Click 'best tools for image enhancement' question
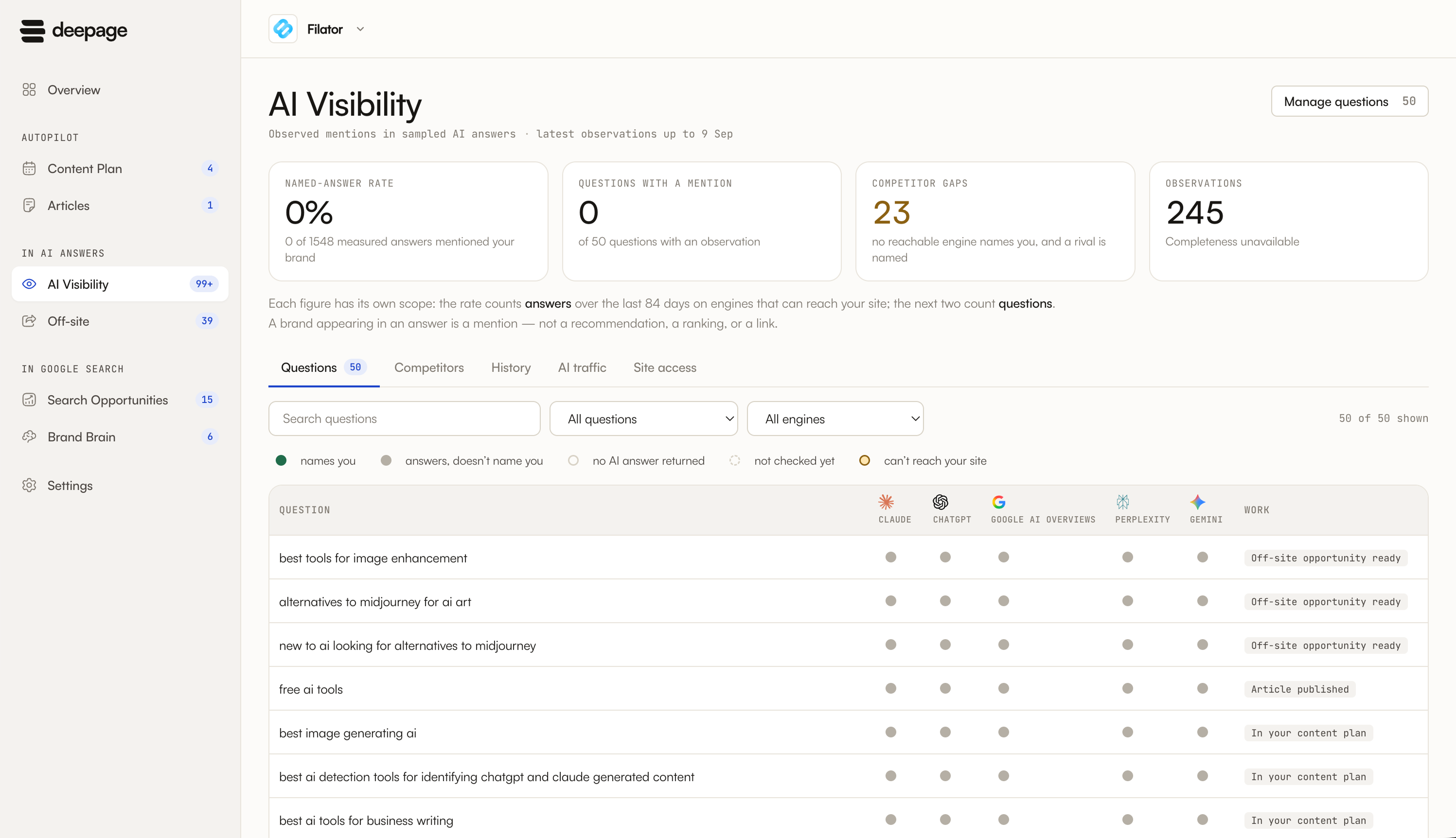 coord(373,558)
